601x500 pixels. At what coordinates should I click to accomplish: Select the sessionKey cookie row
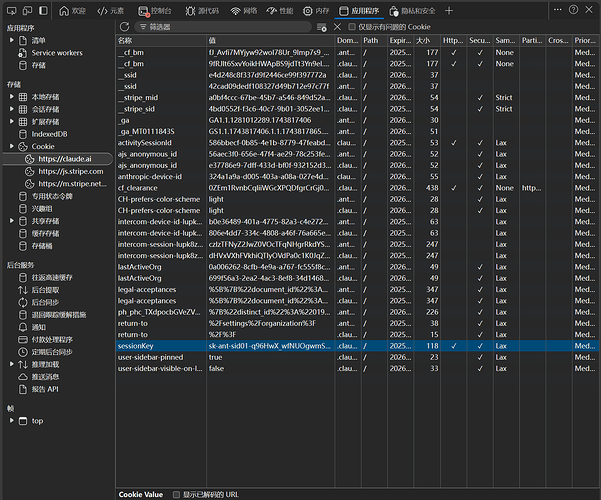(x=357, y=346)
